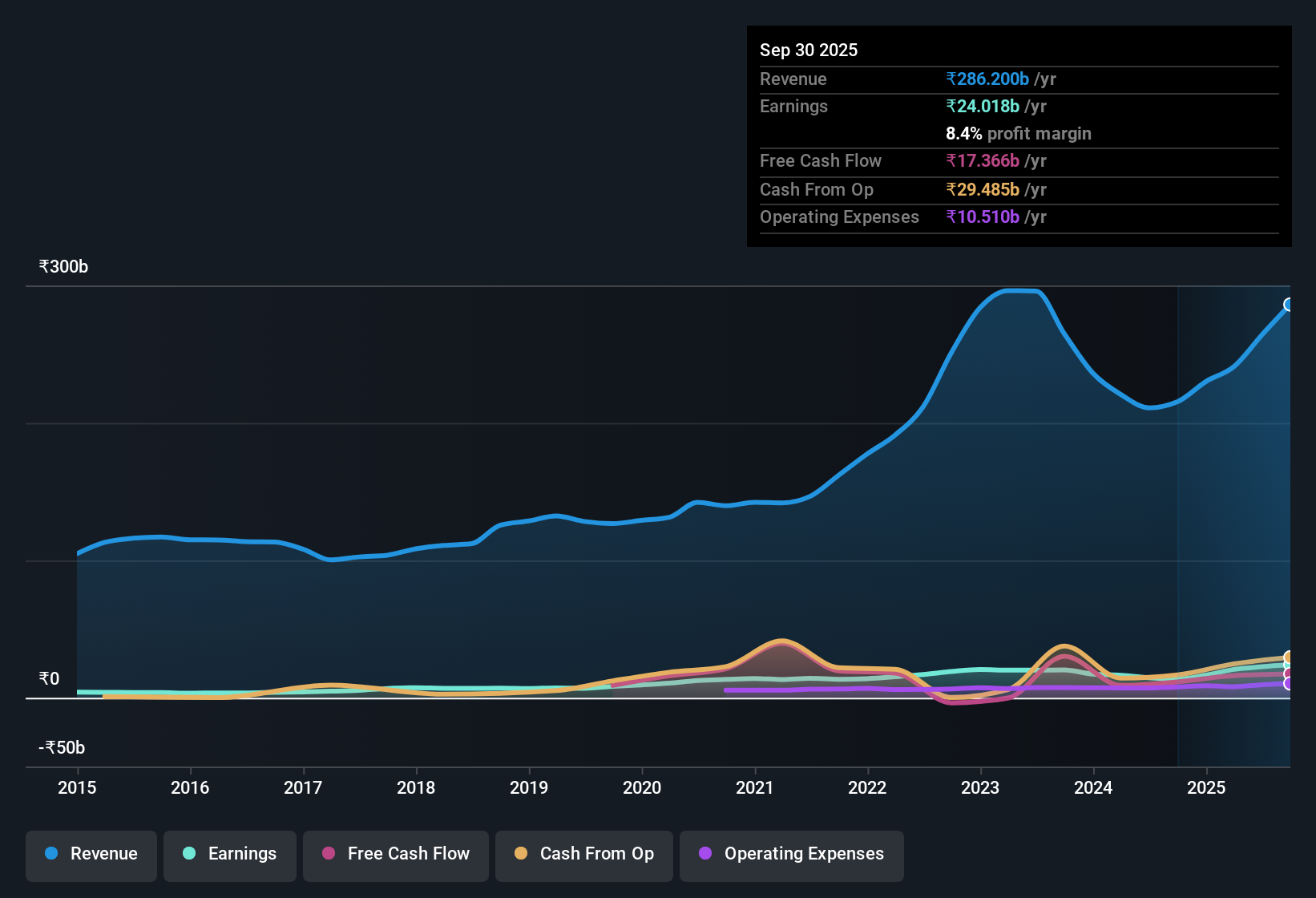Click the teal Earnings legend dot

click(x=189, y=854)
